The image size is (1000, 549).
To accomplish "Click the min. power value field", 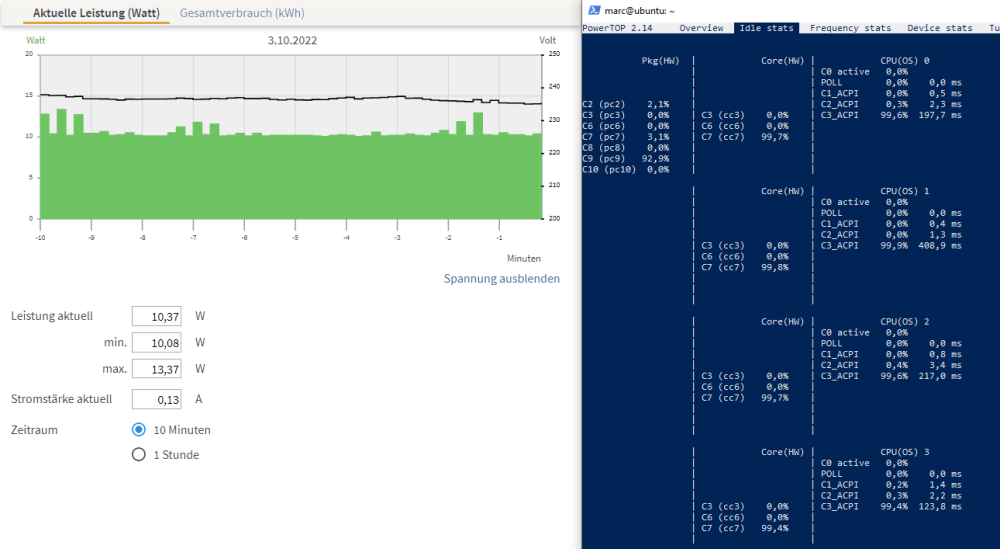I will (156, 342).
